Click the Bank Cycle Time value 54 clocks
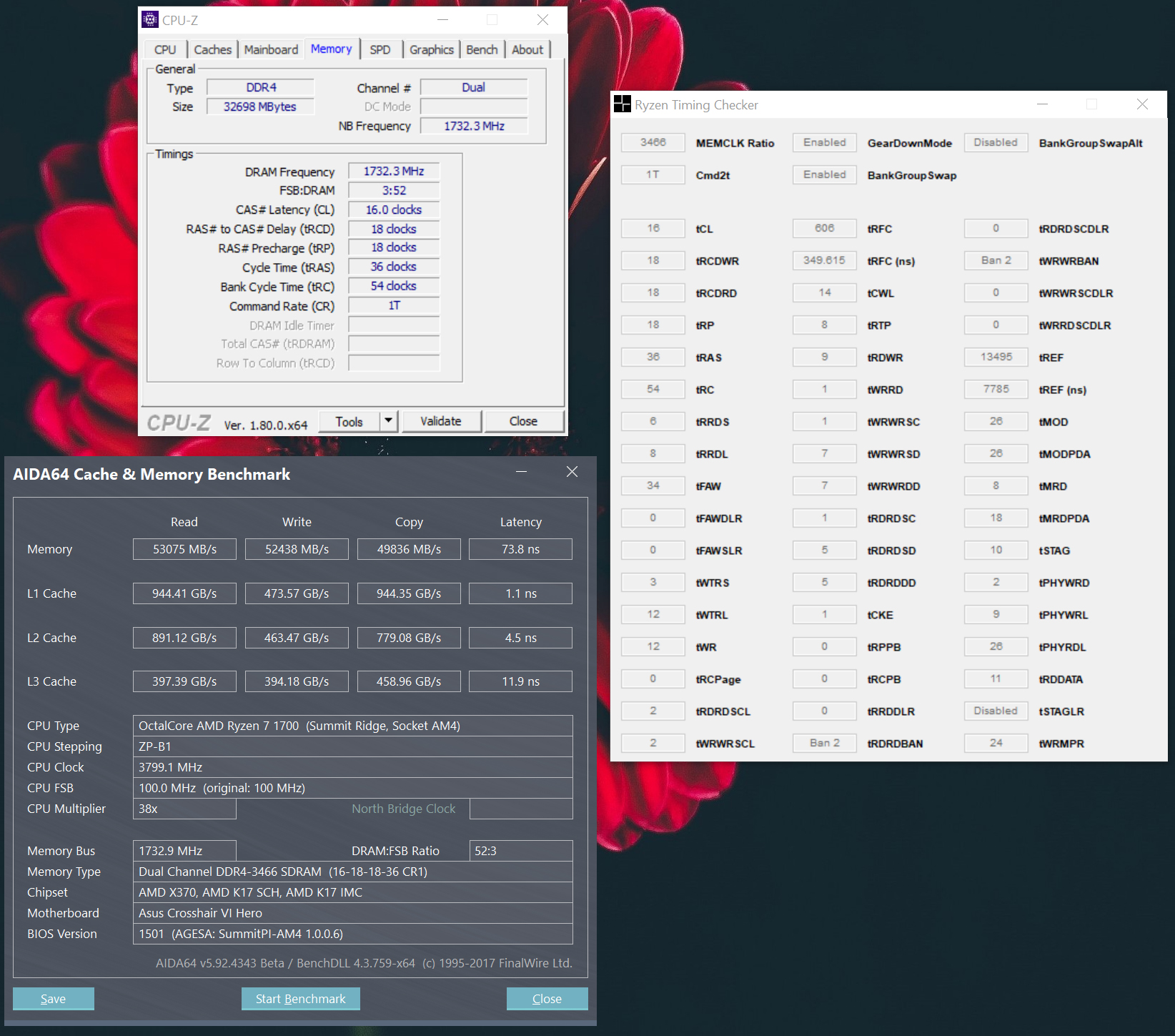1175x1036 pixels. tap(394, 286)
